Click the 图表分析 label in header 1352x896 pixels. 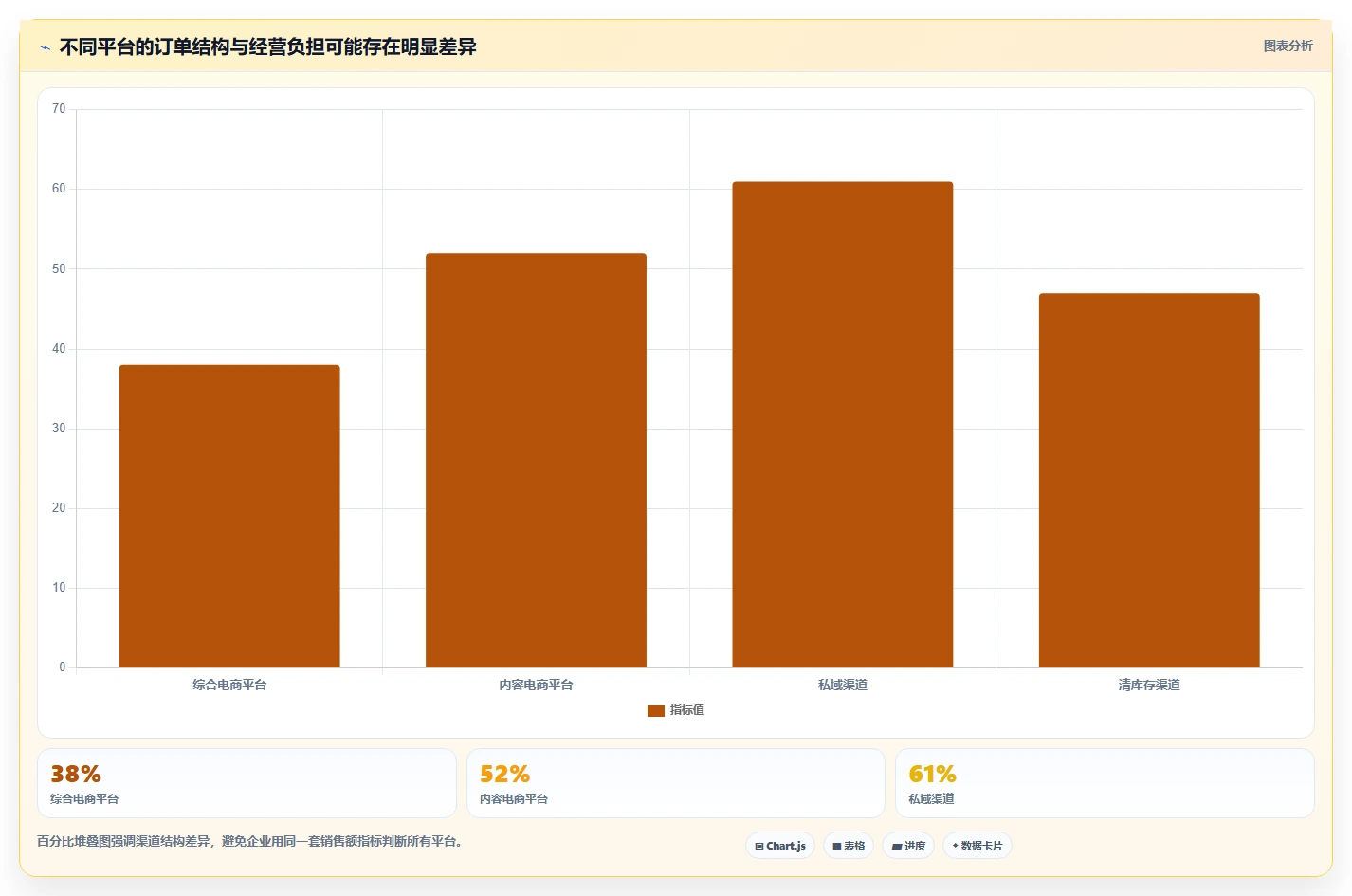pyautogui.click(x=1288, y=46)
